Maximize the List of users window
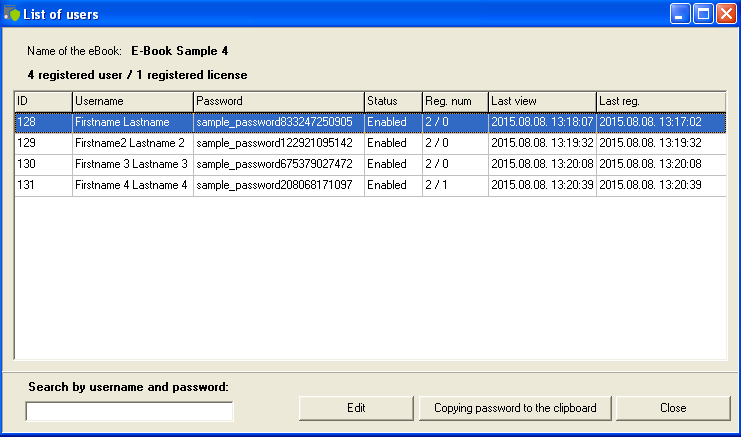This screenshot has width=741, height=437. click(702, 14)
